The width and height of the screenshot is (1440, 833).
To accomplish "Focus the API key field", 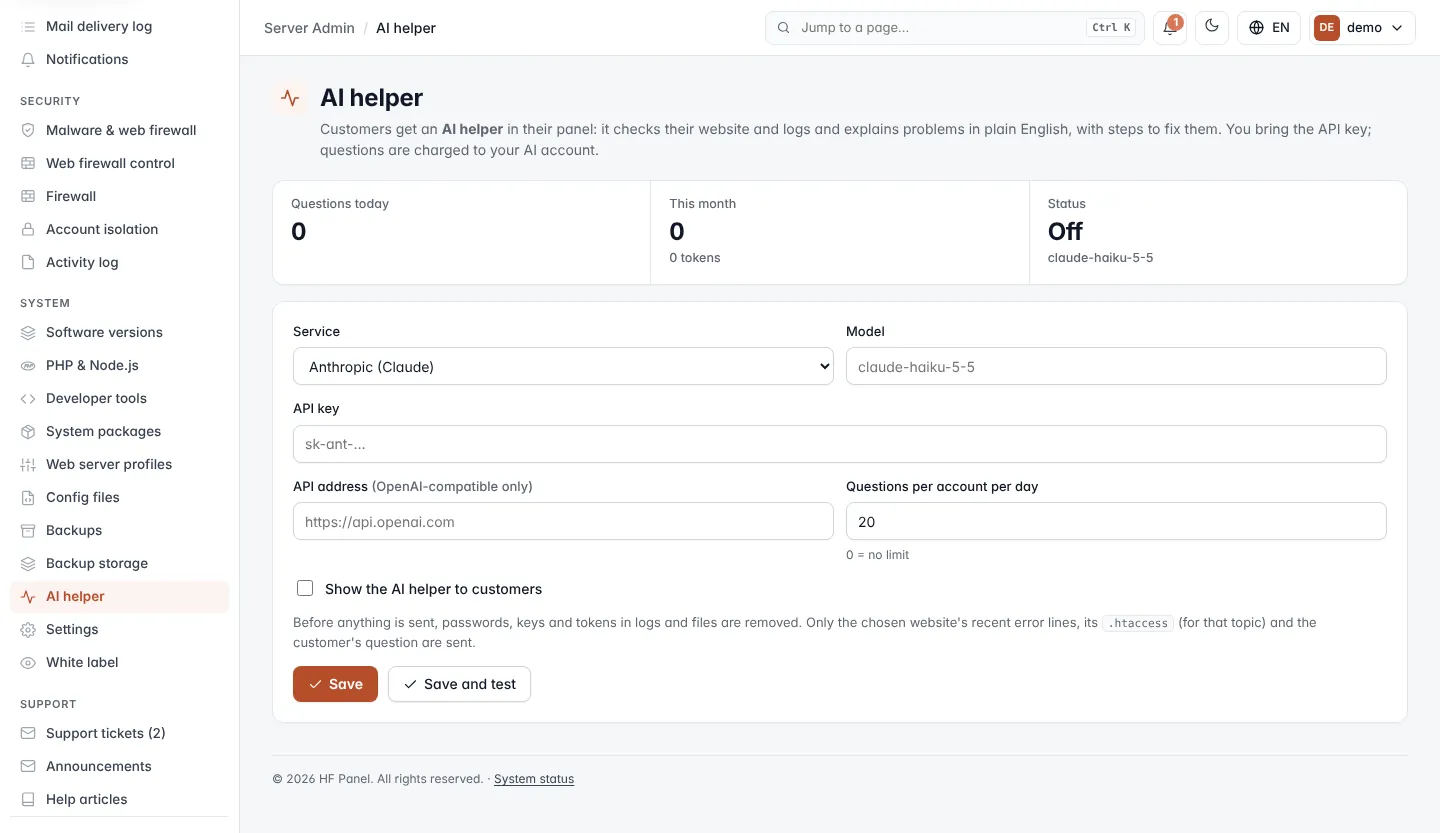I will coord(840,444).
